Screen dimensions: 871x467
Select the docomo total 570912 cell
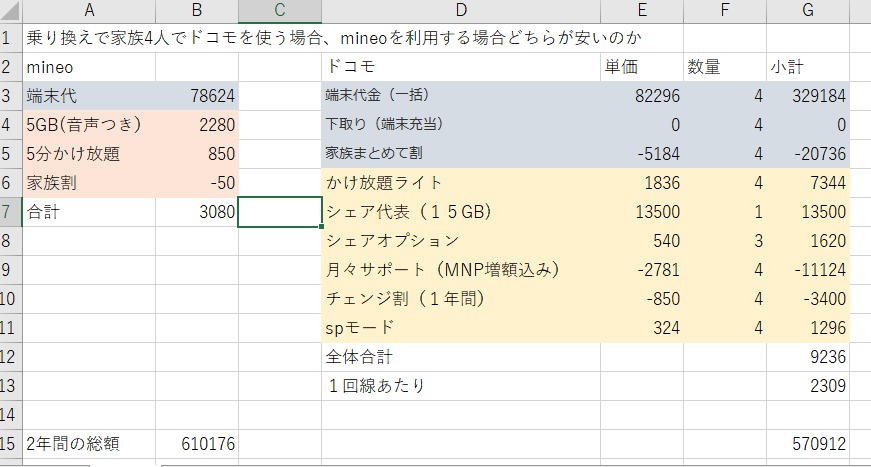click(x=807, y=443)
